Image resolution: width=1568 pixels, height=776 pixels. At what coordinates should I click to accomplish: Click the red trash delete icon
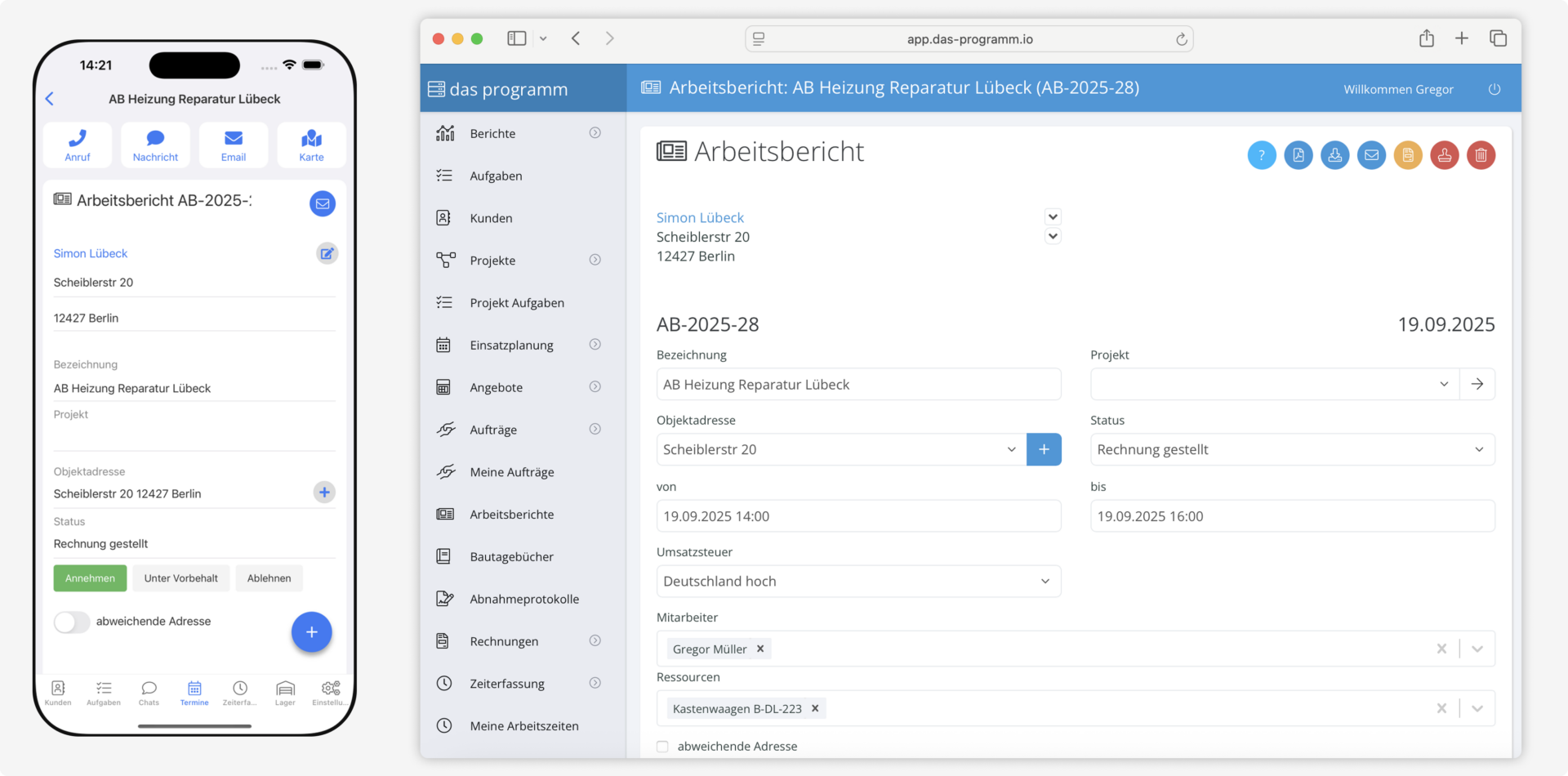(x=1481, y=155)
